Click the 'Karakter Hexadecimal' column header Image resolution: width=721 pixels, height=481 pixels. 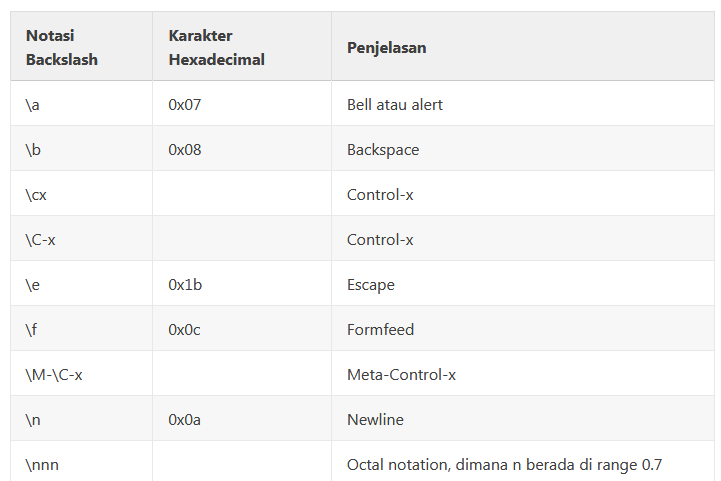pos(216,47)
